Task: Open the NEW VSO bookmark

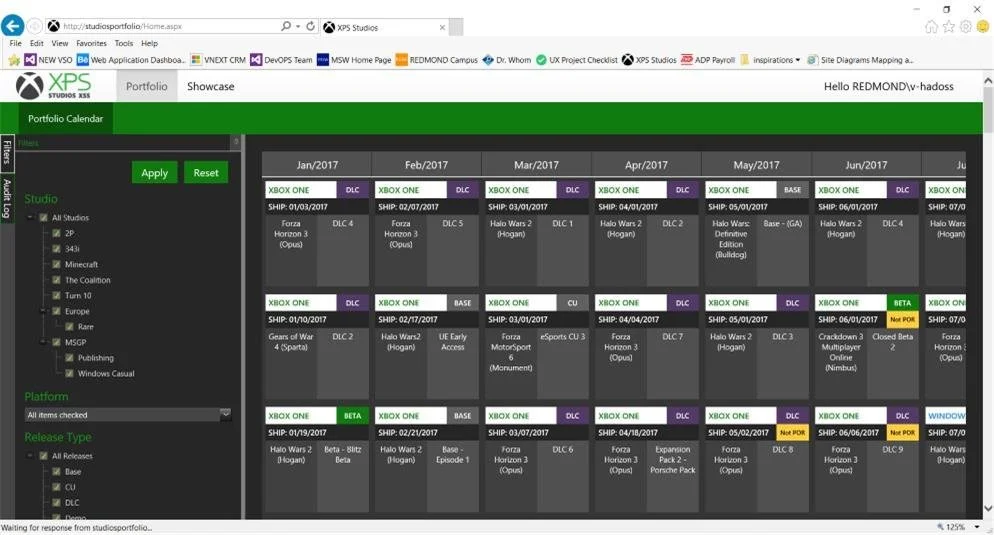Action: pyautogui.click(x=48, y=60)
